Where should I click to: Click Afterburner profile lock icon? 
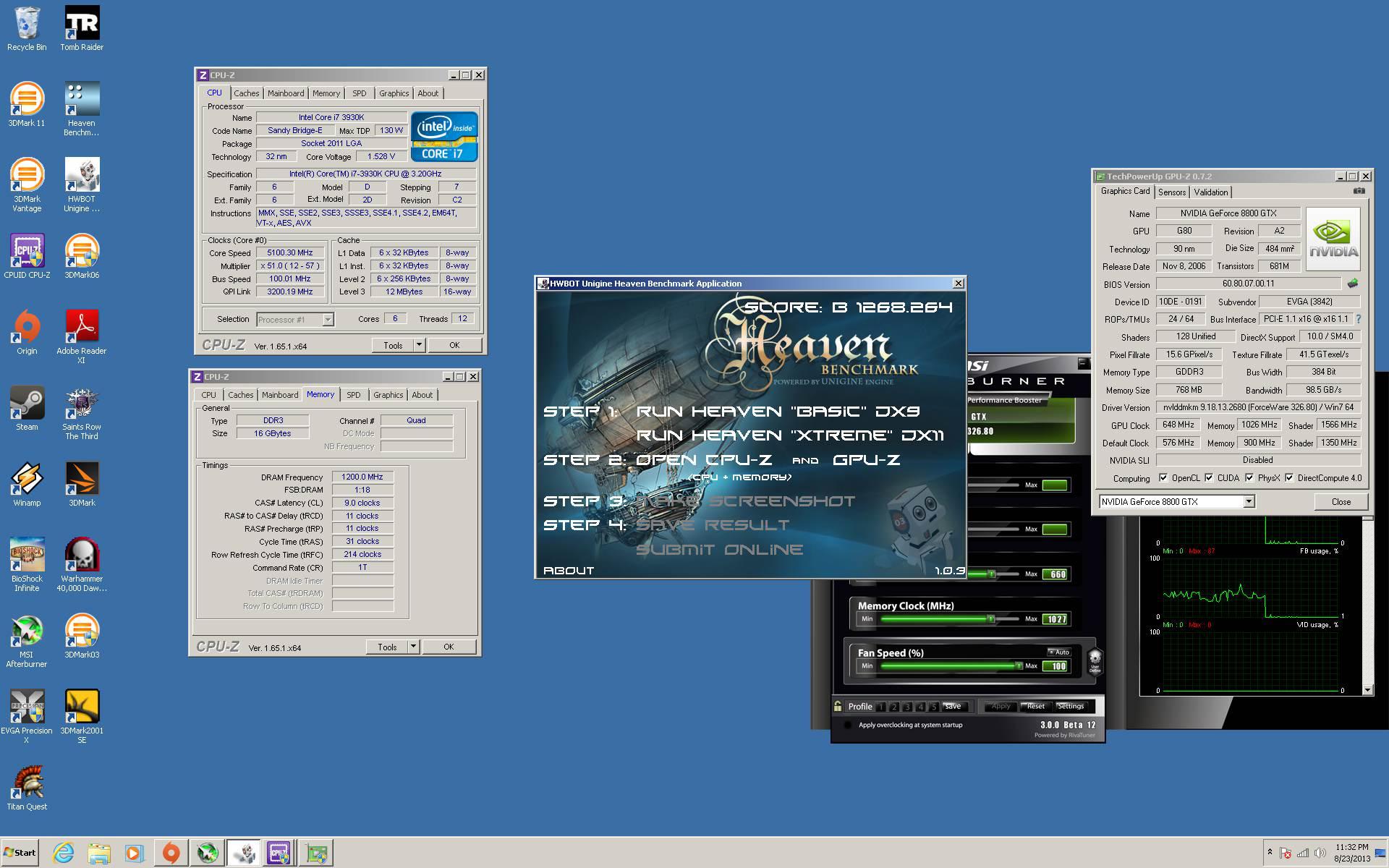tap(838, 706)
